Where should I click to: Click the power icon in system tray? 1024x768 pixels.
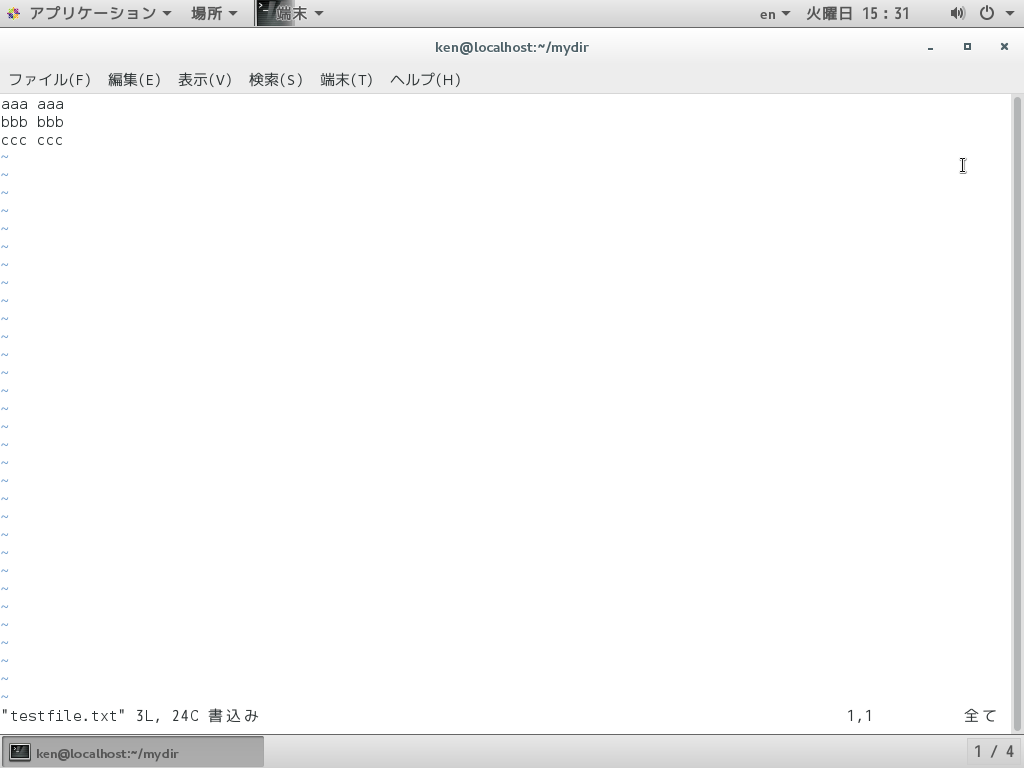point(987,13)
